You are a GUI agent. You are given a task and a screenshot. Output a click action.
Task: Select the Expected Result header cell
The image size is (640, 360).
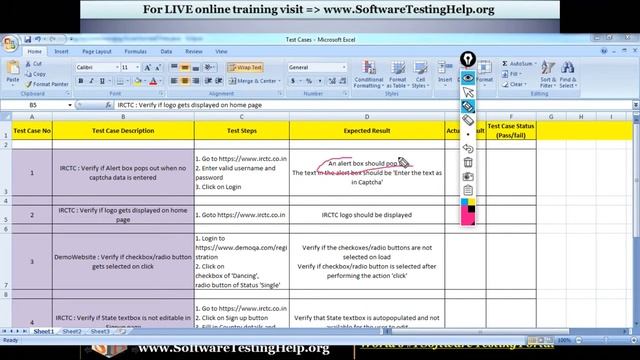pos(367,131)
